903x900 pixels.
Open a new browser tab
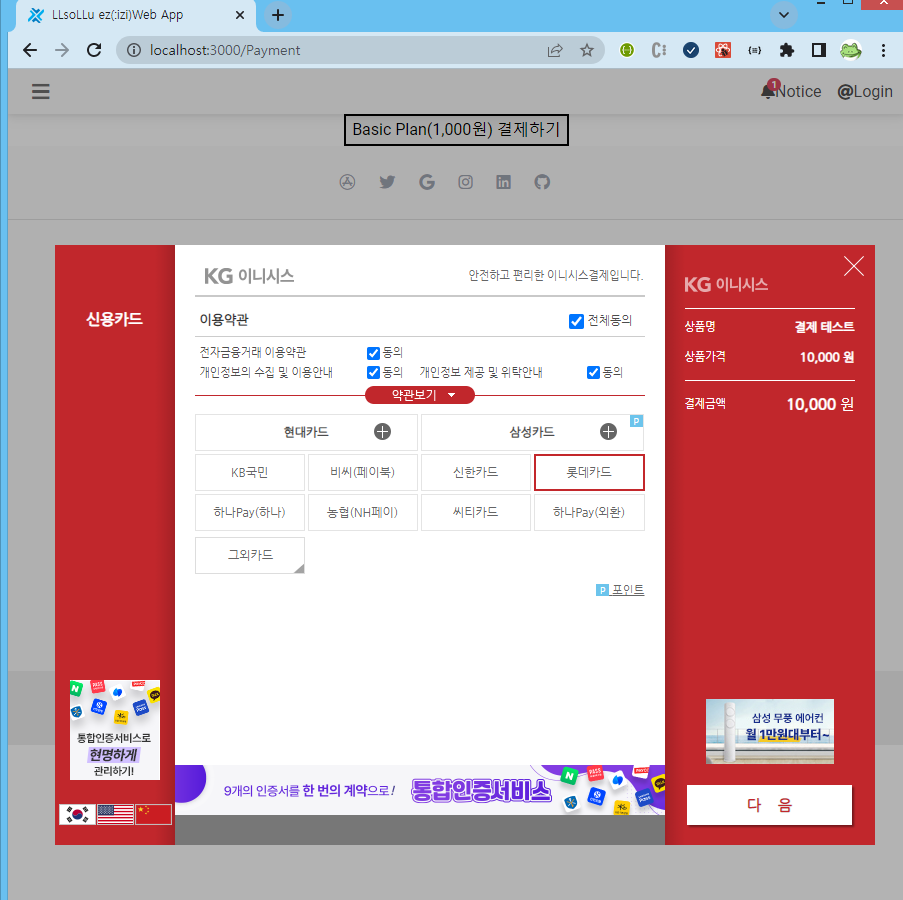278,15
